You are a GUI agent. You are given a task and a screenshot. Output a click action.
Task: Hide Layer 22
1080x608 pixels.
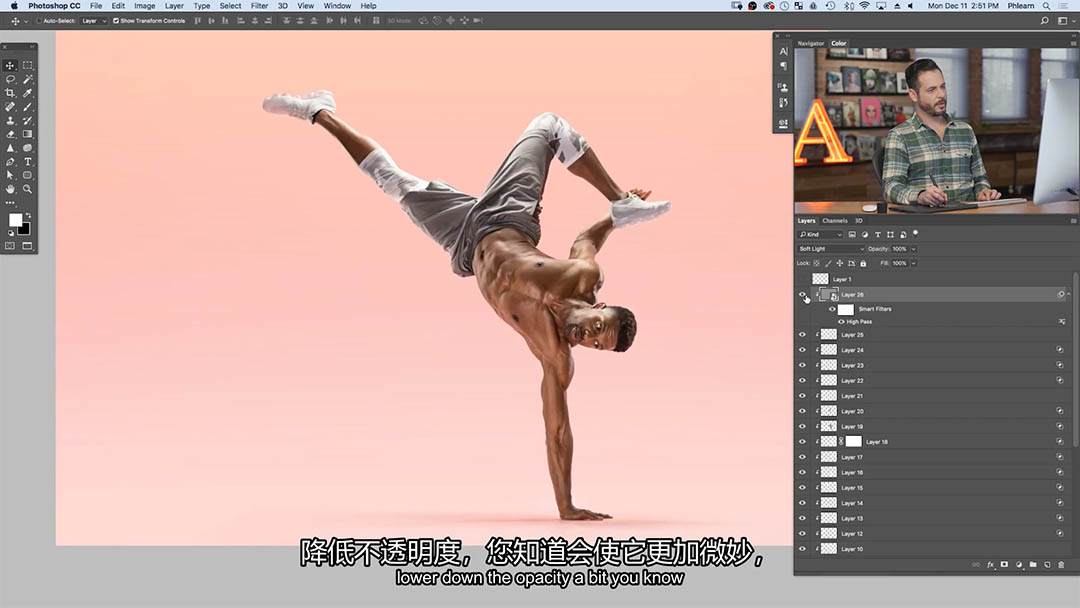802,381
